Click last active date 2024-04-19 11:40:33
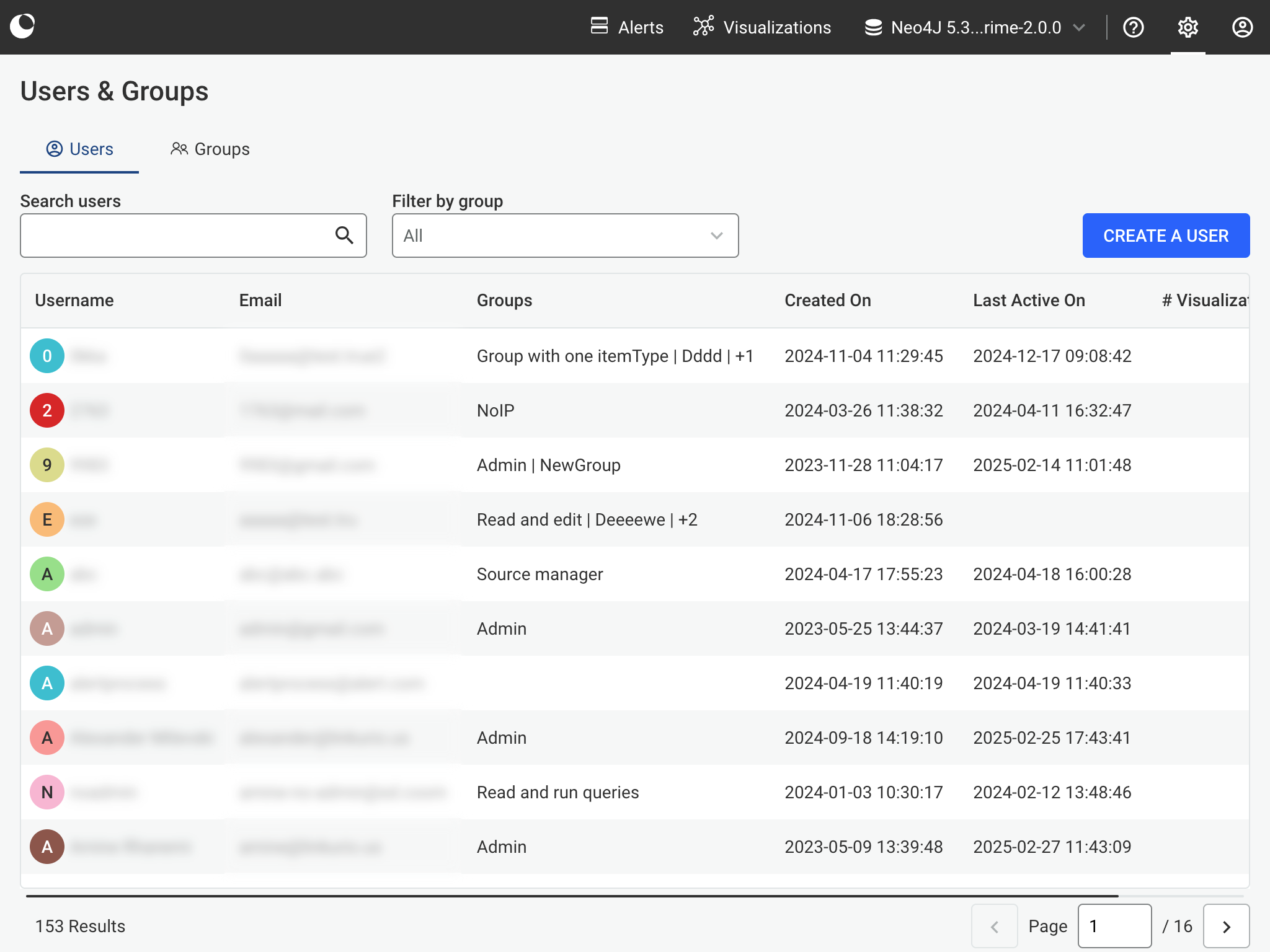Screen dimensions: 1270x952 click(x=1052, y=683)
